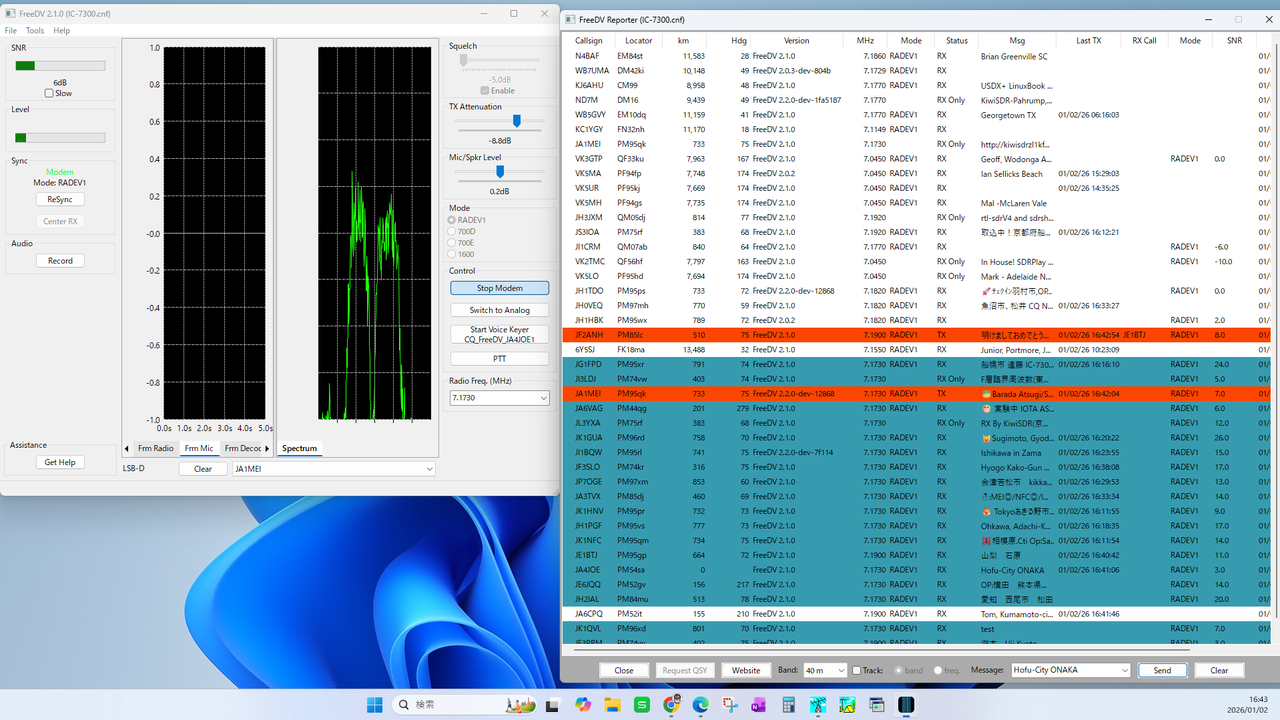Show more plot tabs with right arrow
The height and width of the screenshot is (720, 1280).
[x=267, y=448]
